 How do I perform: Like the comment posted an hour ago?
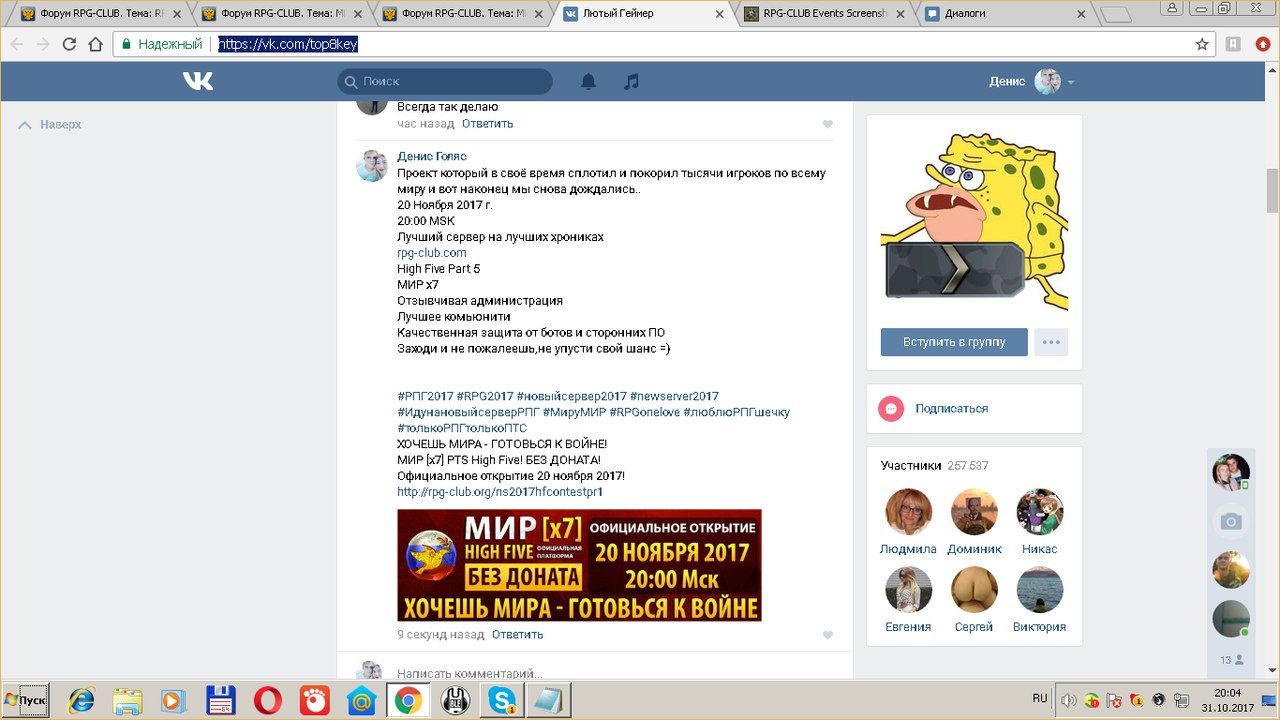(827, 124)
